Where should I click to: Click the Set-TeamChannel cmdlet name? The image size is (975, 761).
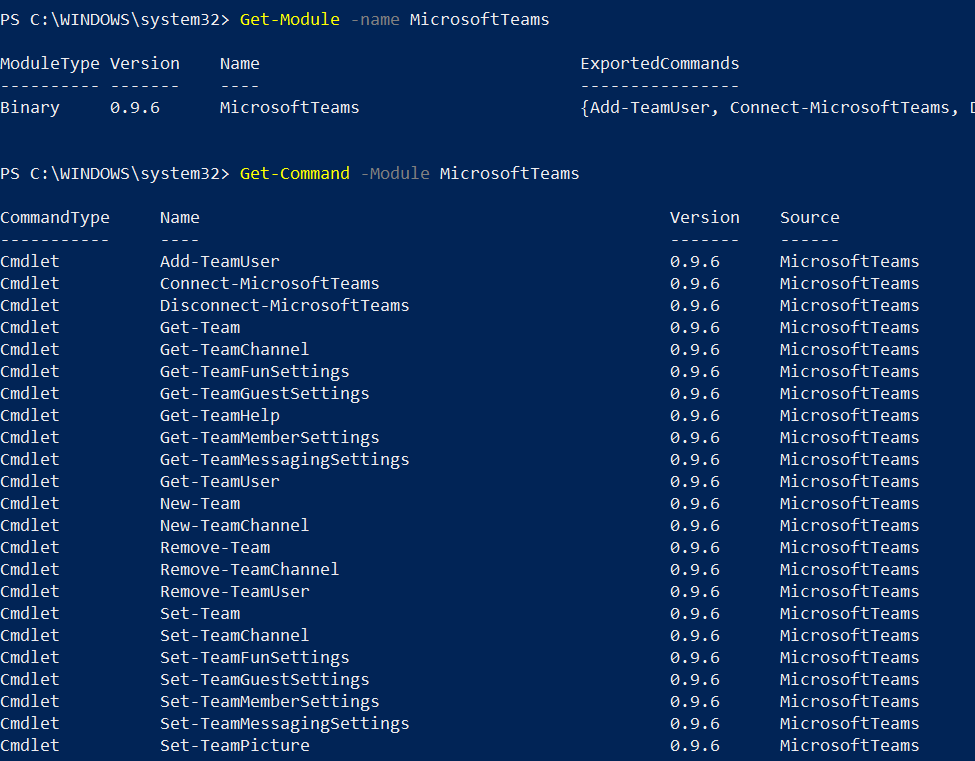click(234, 635)
